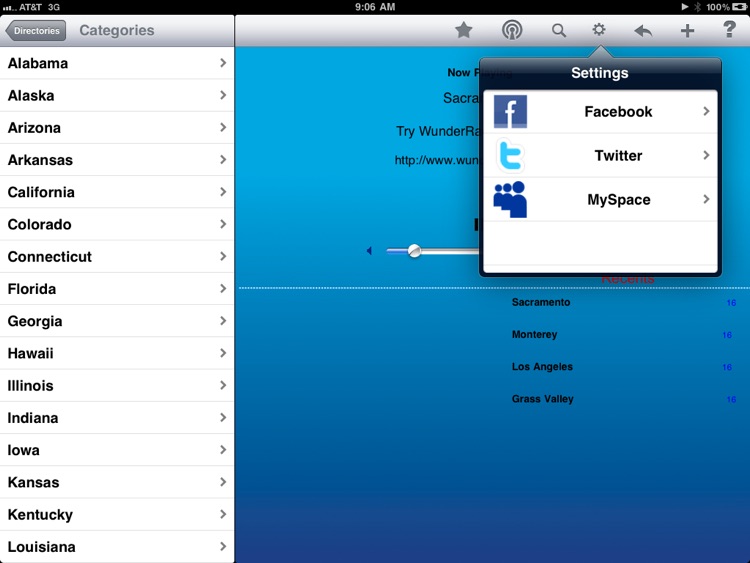
Task: Tap the AT&T 3G carrier label
Action: click(39, 7)
